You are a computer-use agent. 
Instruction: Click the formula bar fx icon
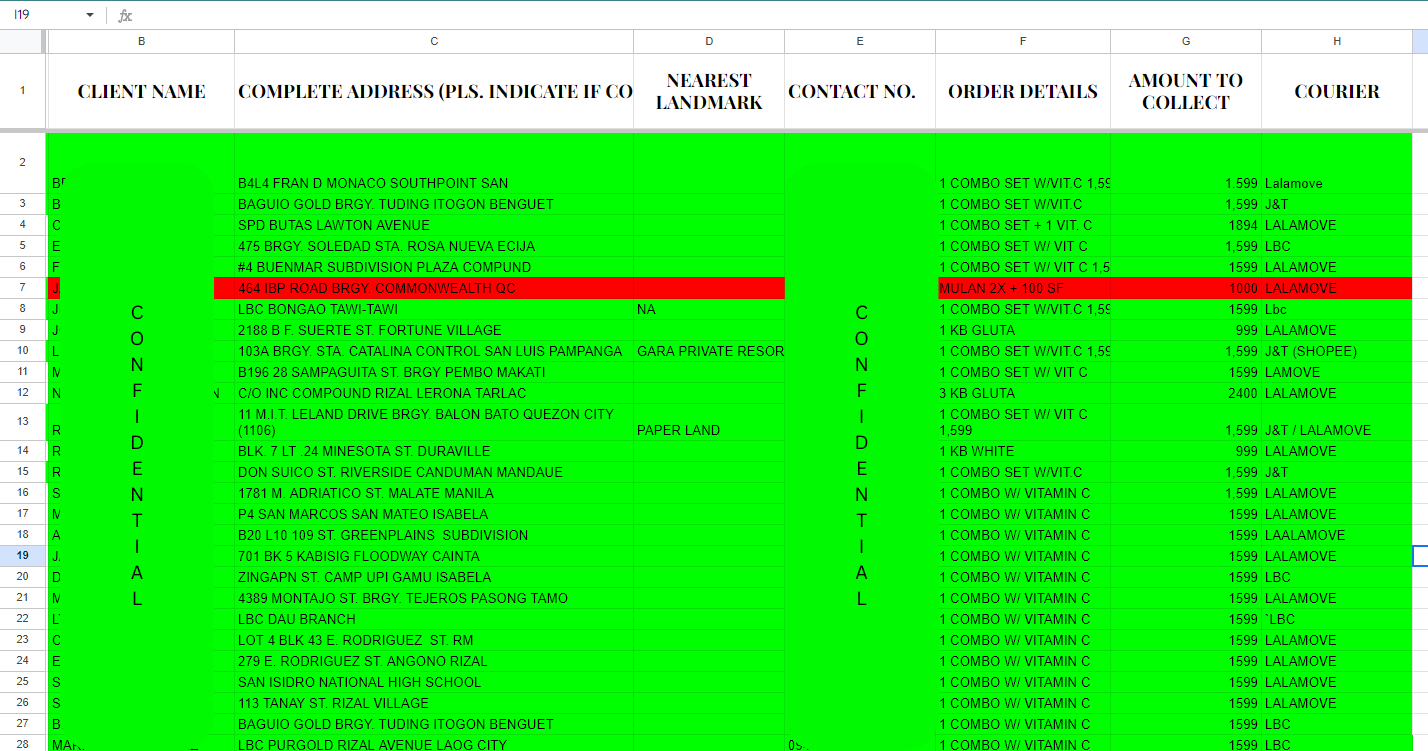point(125,16)
